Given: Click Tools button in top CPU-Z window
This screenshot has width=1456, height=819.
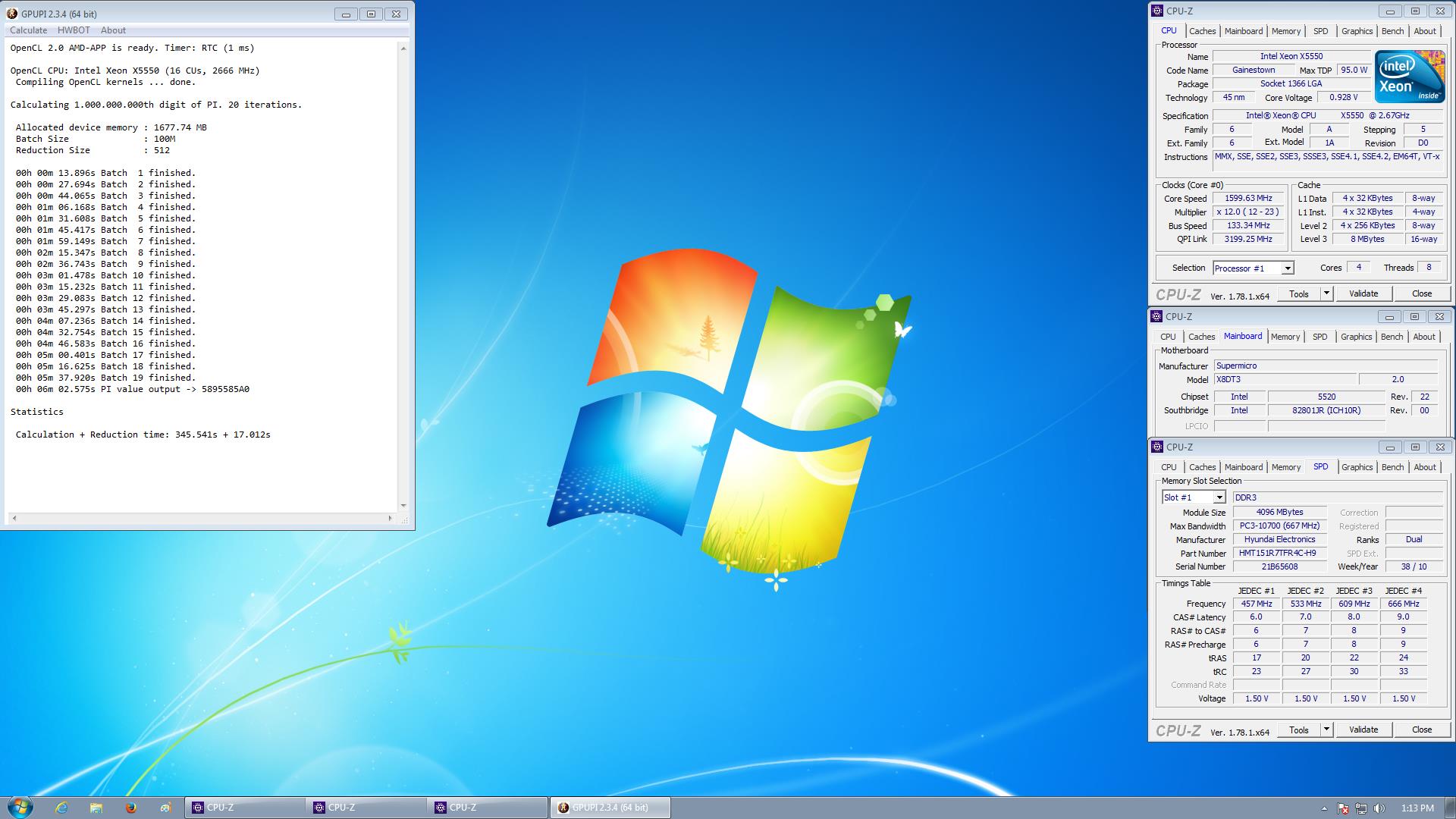Looking at the screenshot, I should click(1299, 293).
